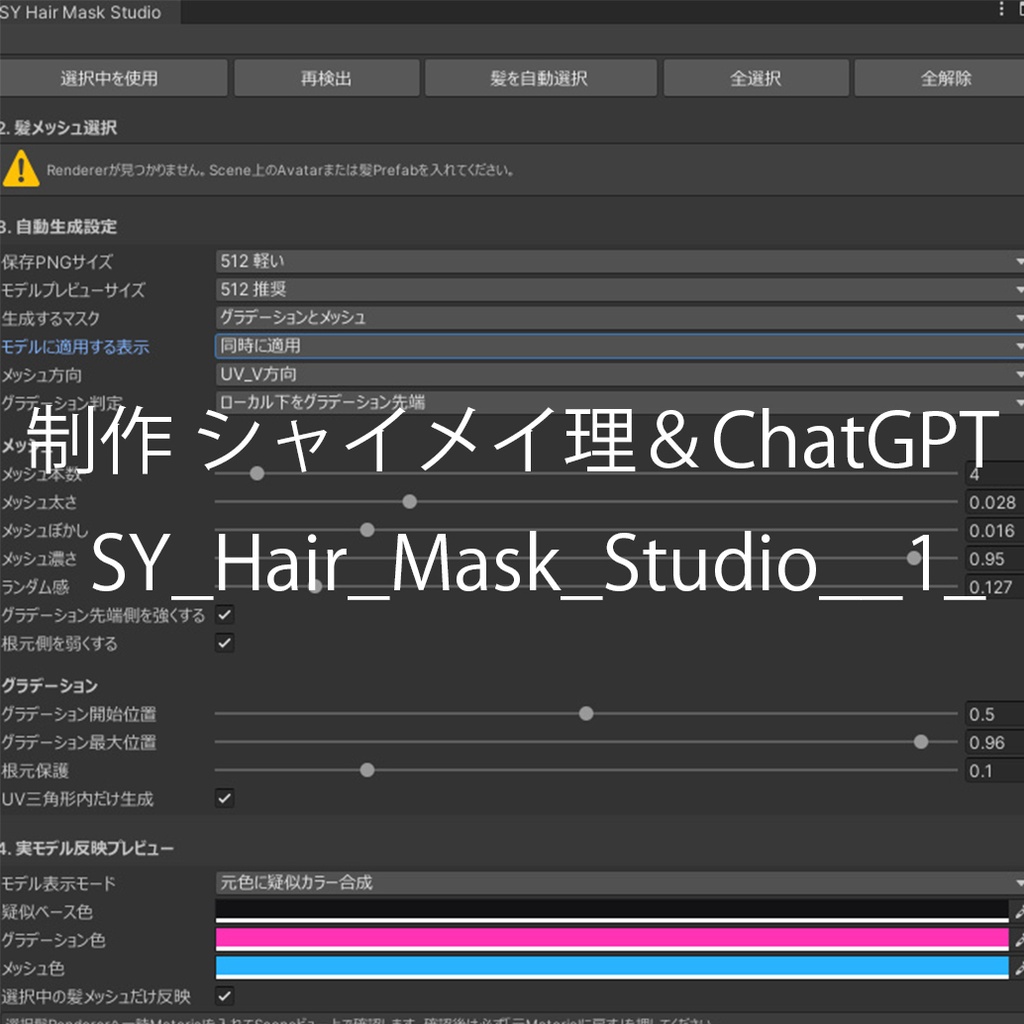Viewport: 1024px width, 1024px height.
Task: Open the 疑似ベース色 black color swatch
Action: (612, 911)
